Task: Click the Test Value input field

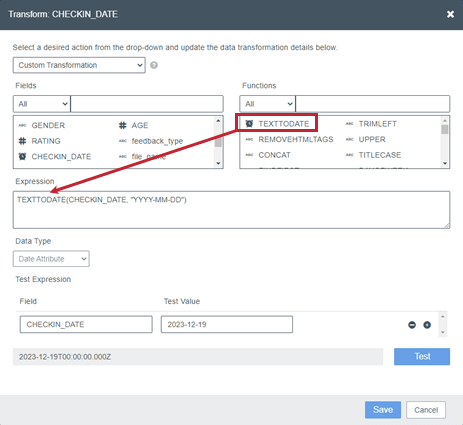Action: tap(227, 325)
